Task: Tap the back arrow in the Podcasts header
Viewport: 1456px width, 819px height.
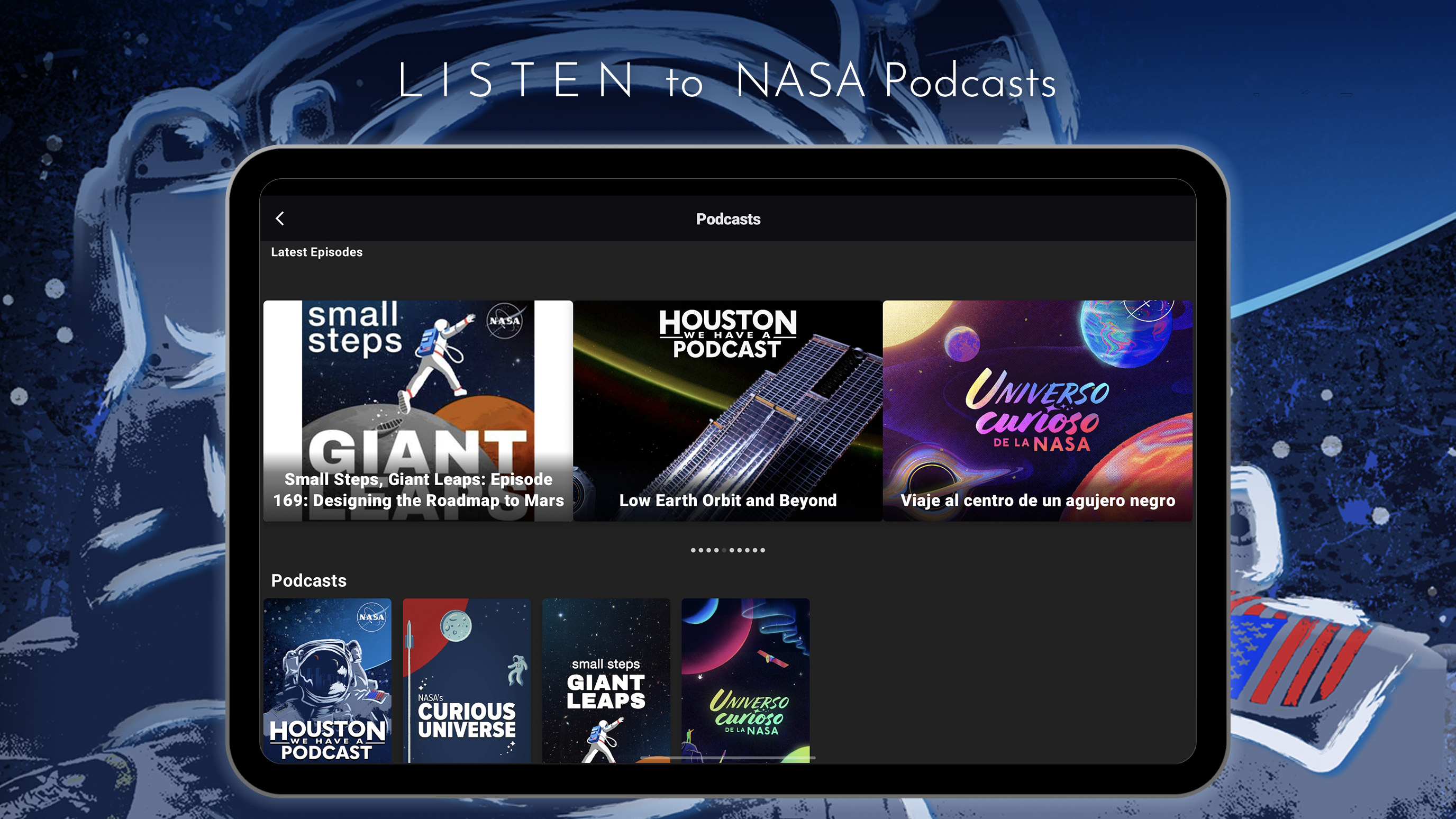Action: (x=280, y=219)
